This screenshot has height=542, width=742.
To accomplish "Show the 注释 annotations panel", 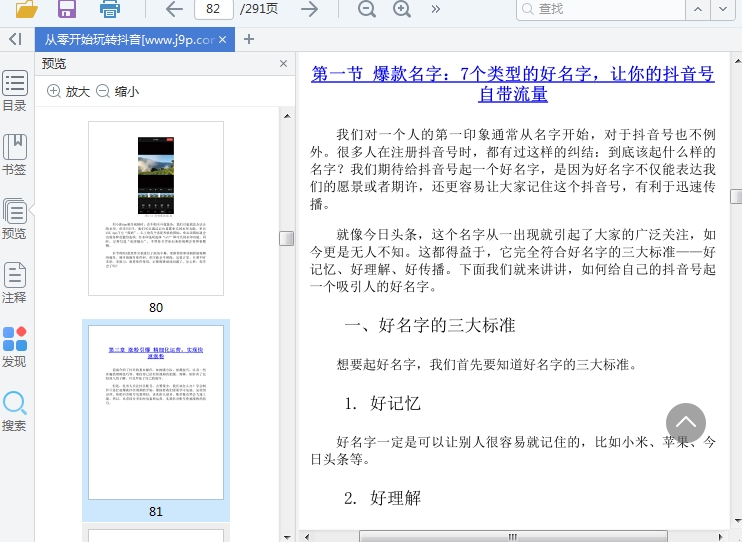I will 14,283.
